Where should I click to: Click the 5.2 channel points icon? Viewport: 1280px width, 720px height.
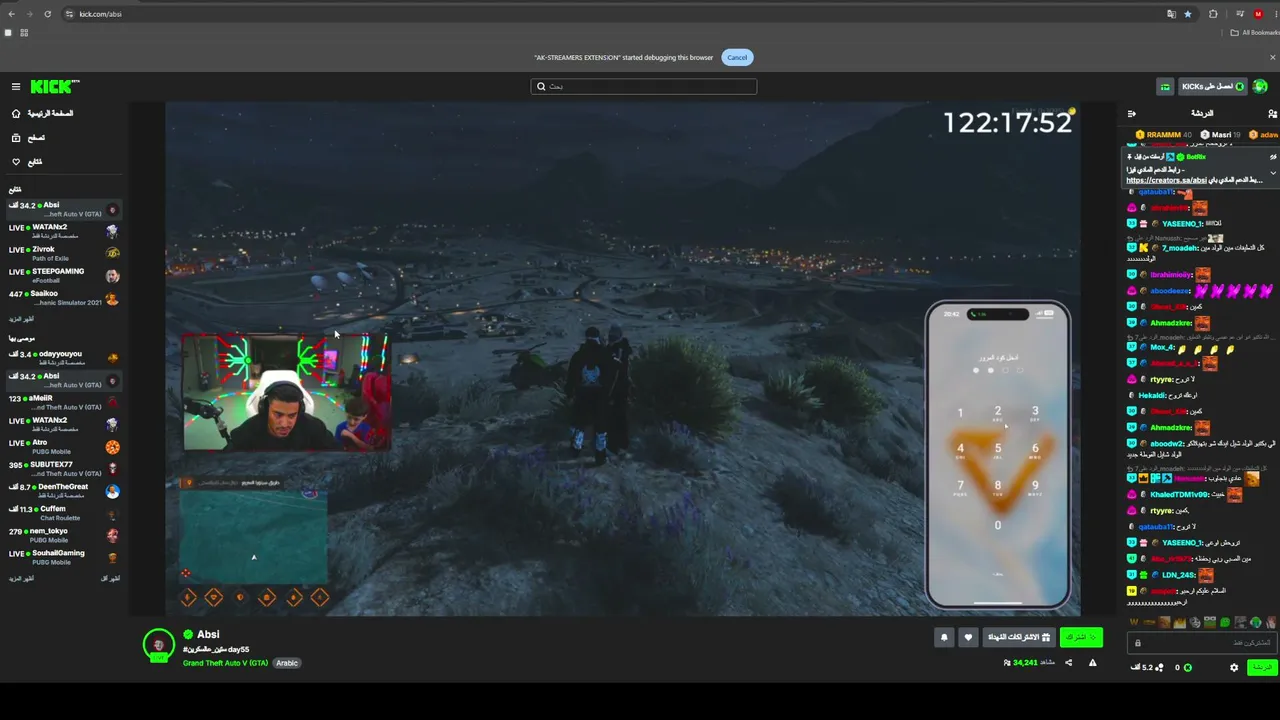pos(1158,667)
